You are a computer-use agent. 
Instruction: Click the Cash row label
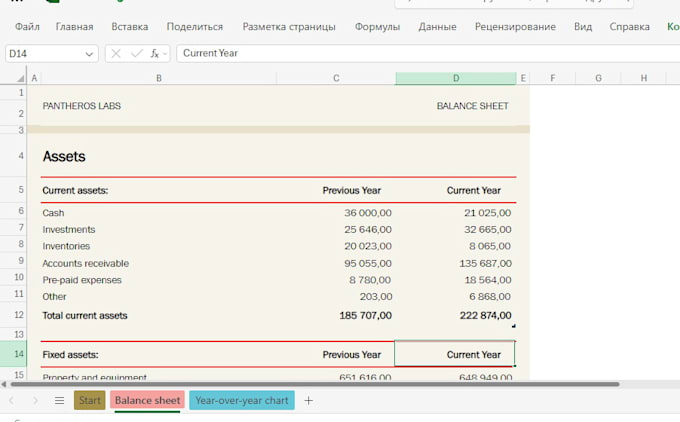pyautogui.click(x=53, y=213)
